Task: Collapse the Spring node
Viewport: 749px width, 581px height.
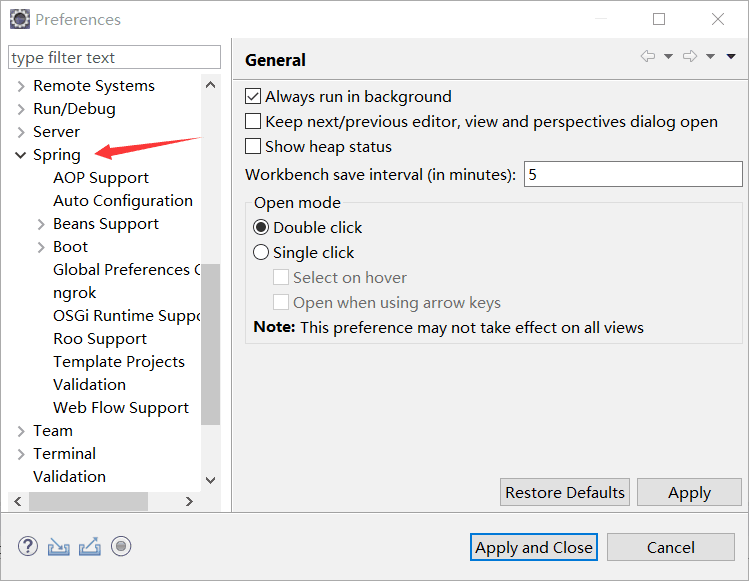Action: click(21, 155)
